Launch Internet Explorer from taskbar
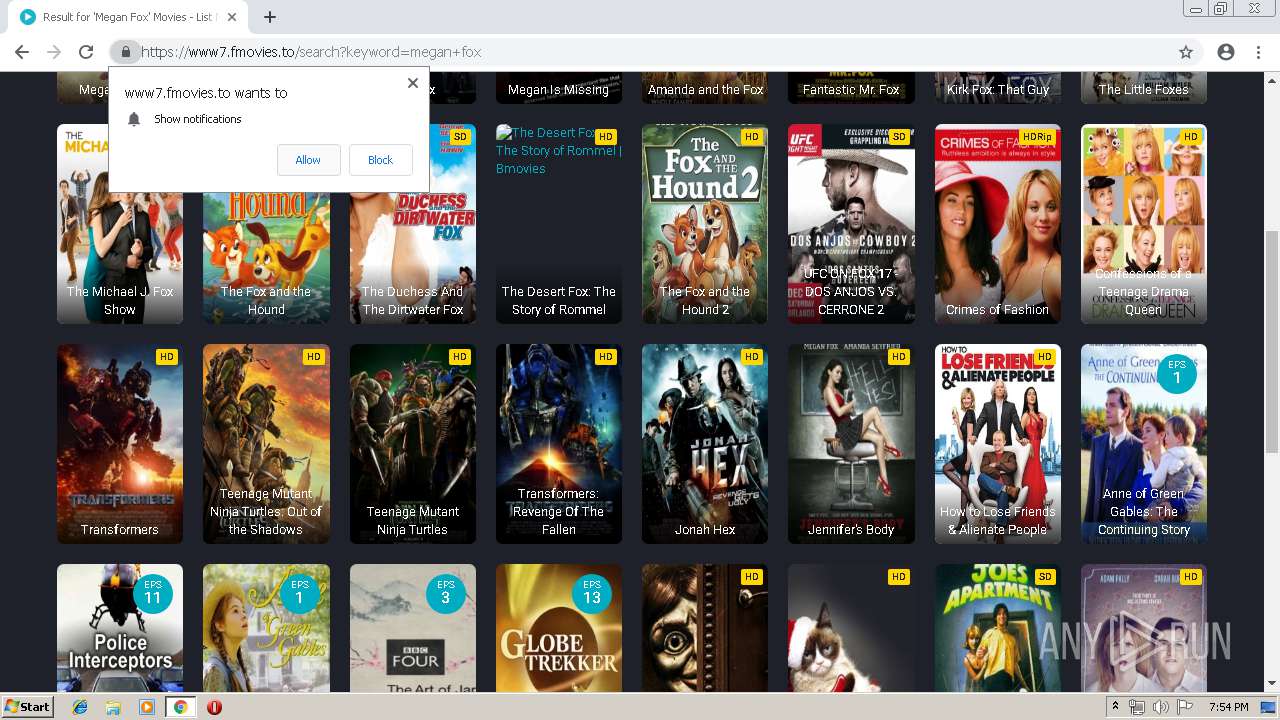The width and height of the screenshot is (1280, 720). 80,707
